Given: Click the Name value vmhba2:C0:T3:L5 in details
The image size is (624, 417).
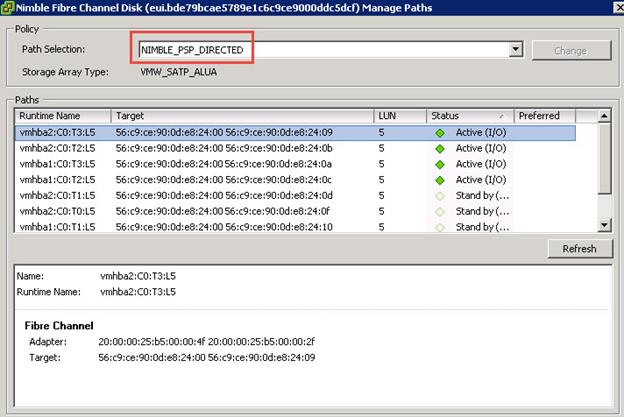Looking at the screenshot, I should point(138,276).
